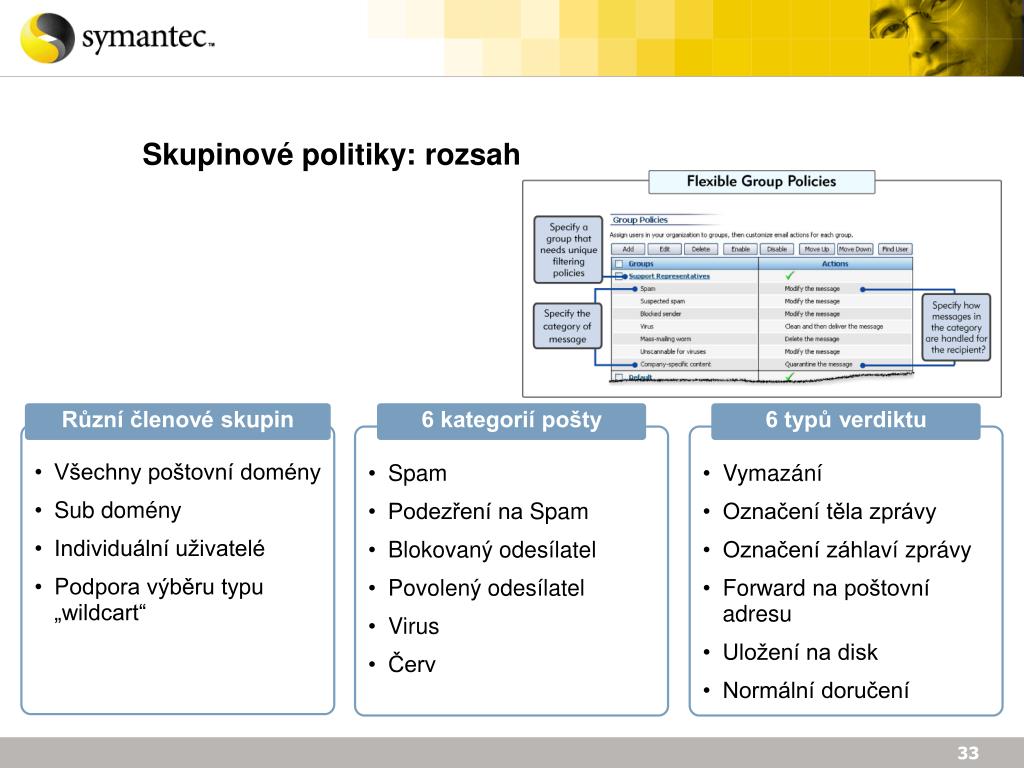Click 'Specify the category of message' callout
The image size is (1024, 768).
coord(567,327)
